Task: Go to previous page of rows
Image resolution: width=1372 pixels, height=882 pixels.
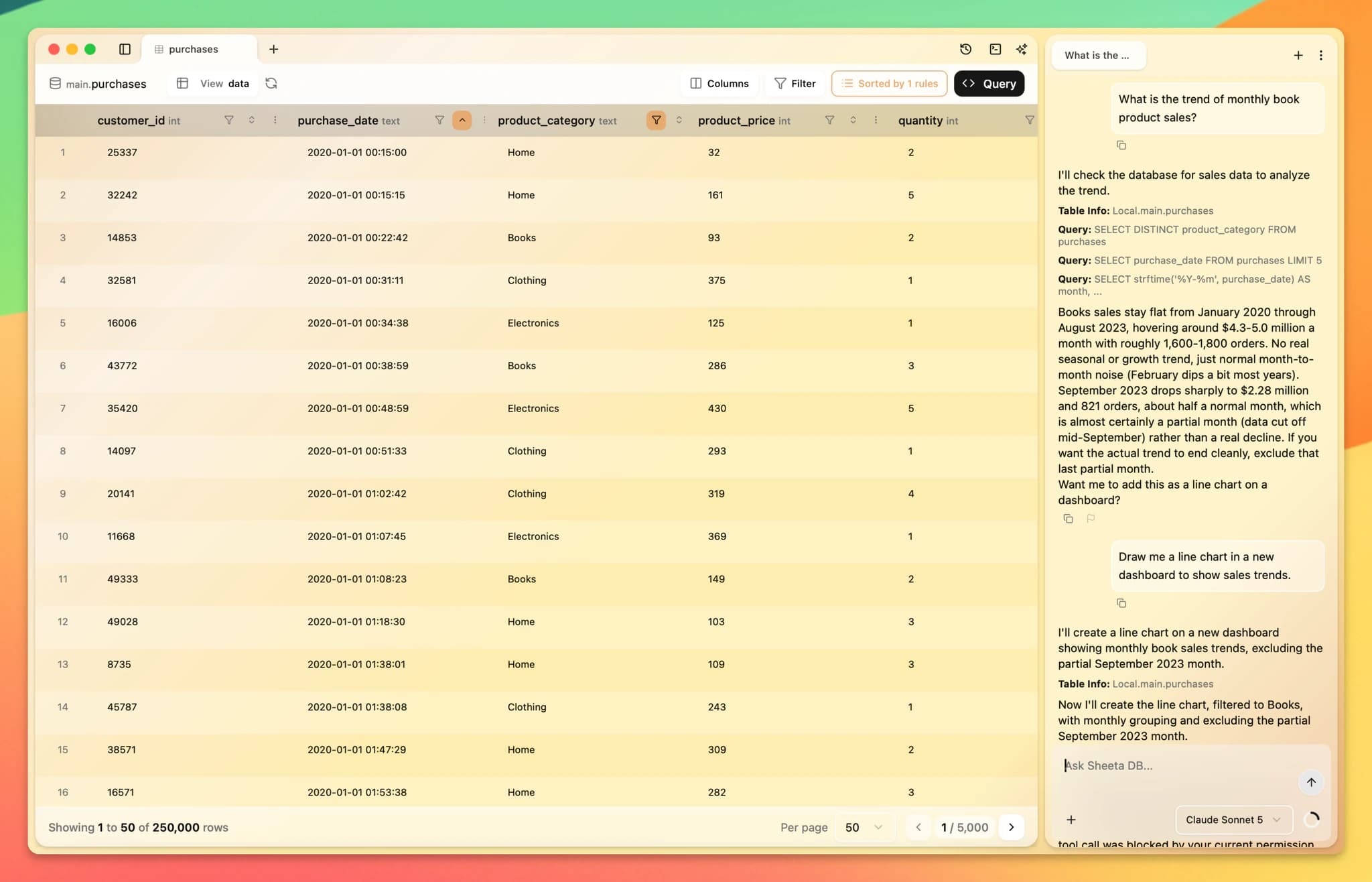Action: [x=918, y=827]
